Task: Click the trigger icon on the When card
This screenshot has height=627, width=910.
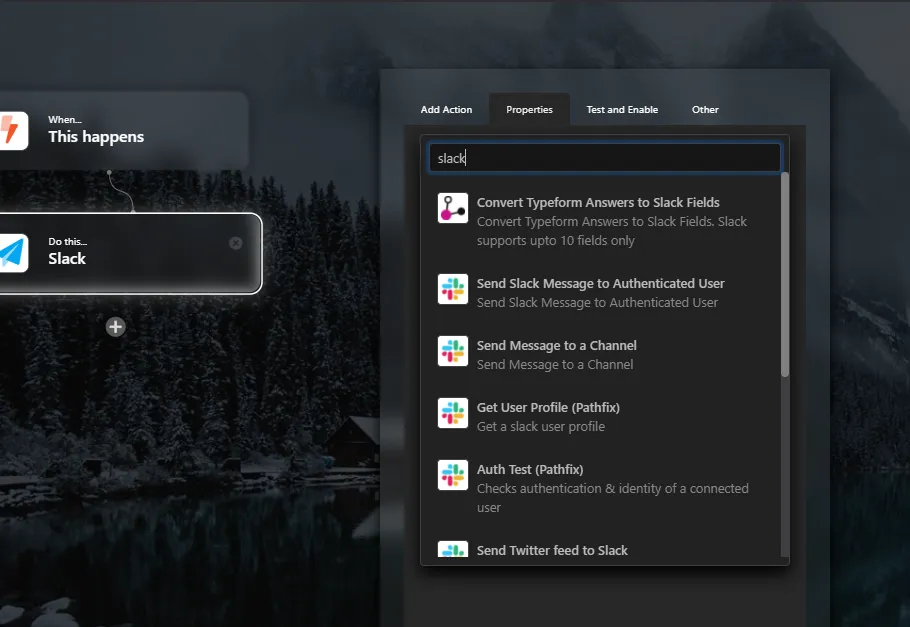Action: [13, 131]
